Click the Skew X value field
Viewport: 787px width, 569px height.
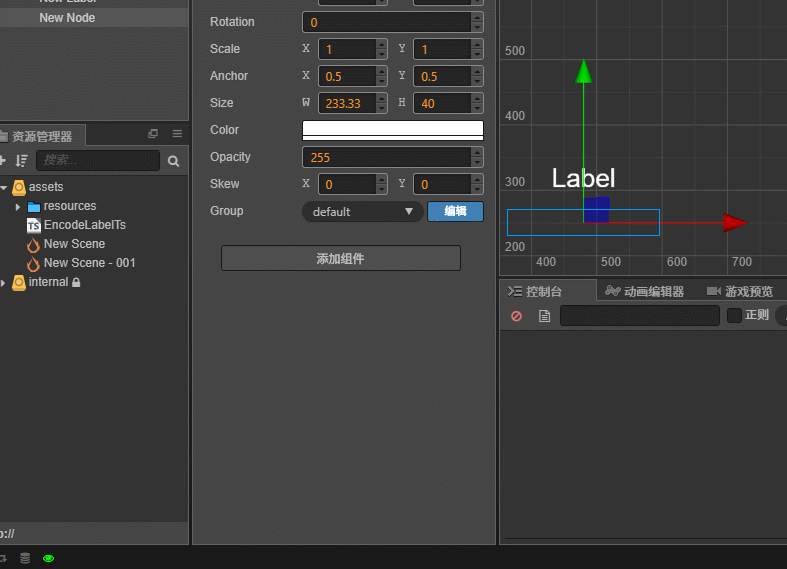point(347,185)
